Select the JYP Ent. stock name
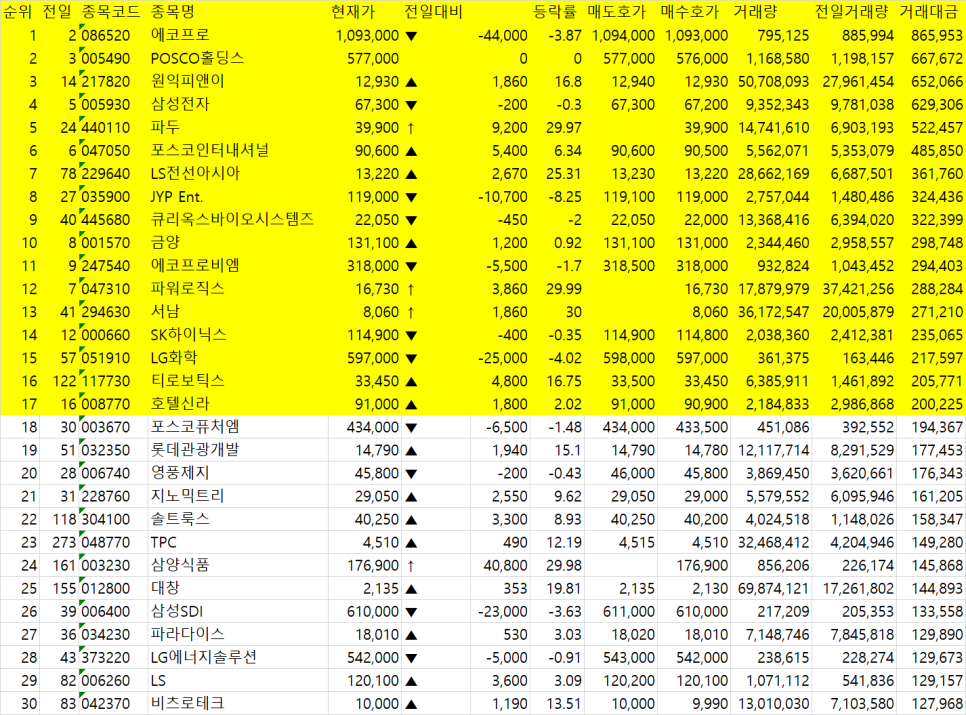966x715 pixels. [177, 197]
